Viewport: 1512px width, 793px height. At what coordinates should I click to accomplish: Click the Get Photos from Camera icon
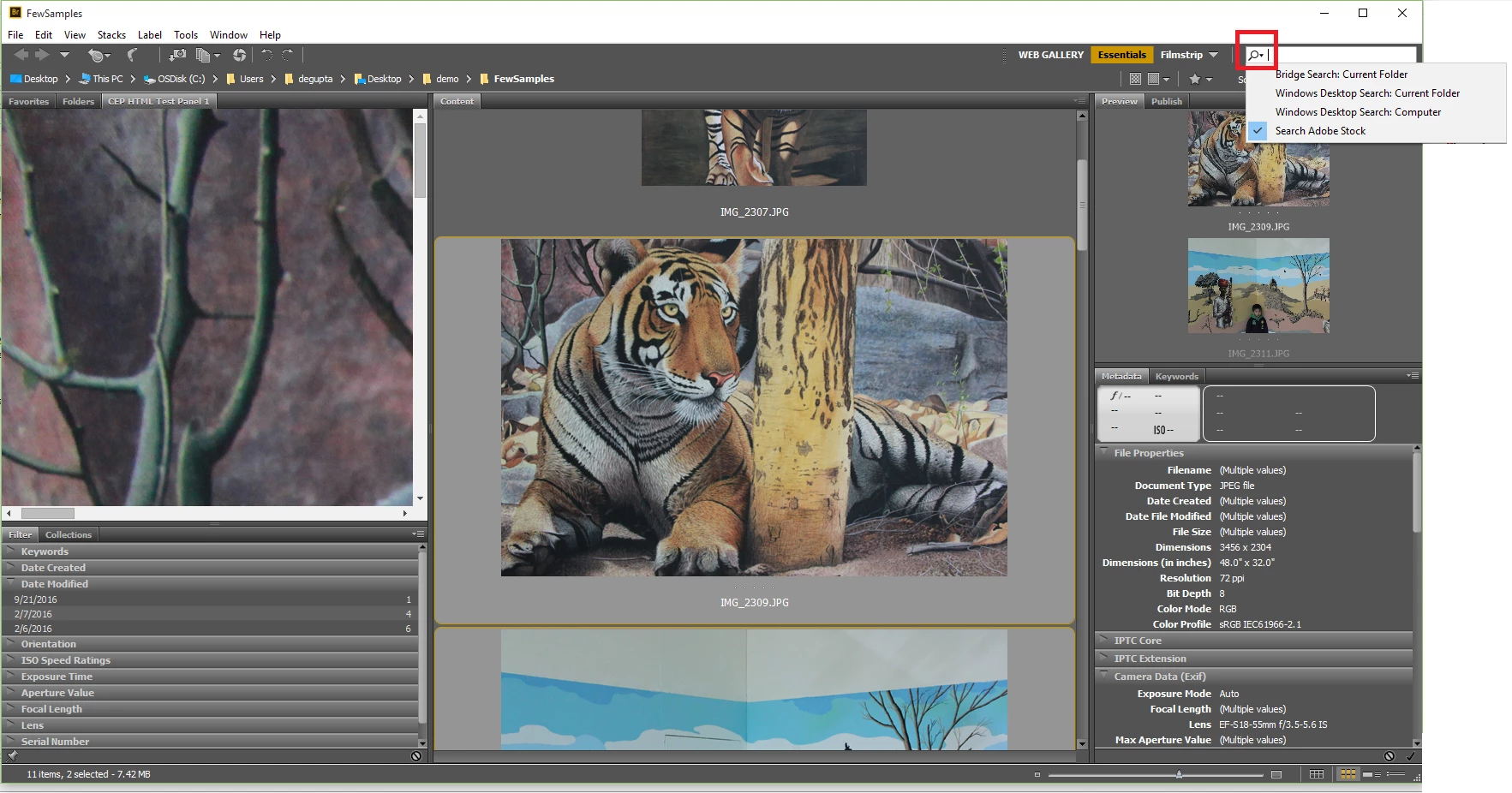point(177,55)
